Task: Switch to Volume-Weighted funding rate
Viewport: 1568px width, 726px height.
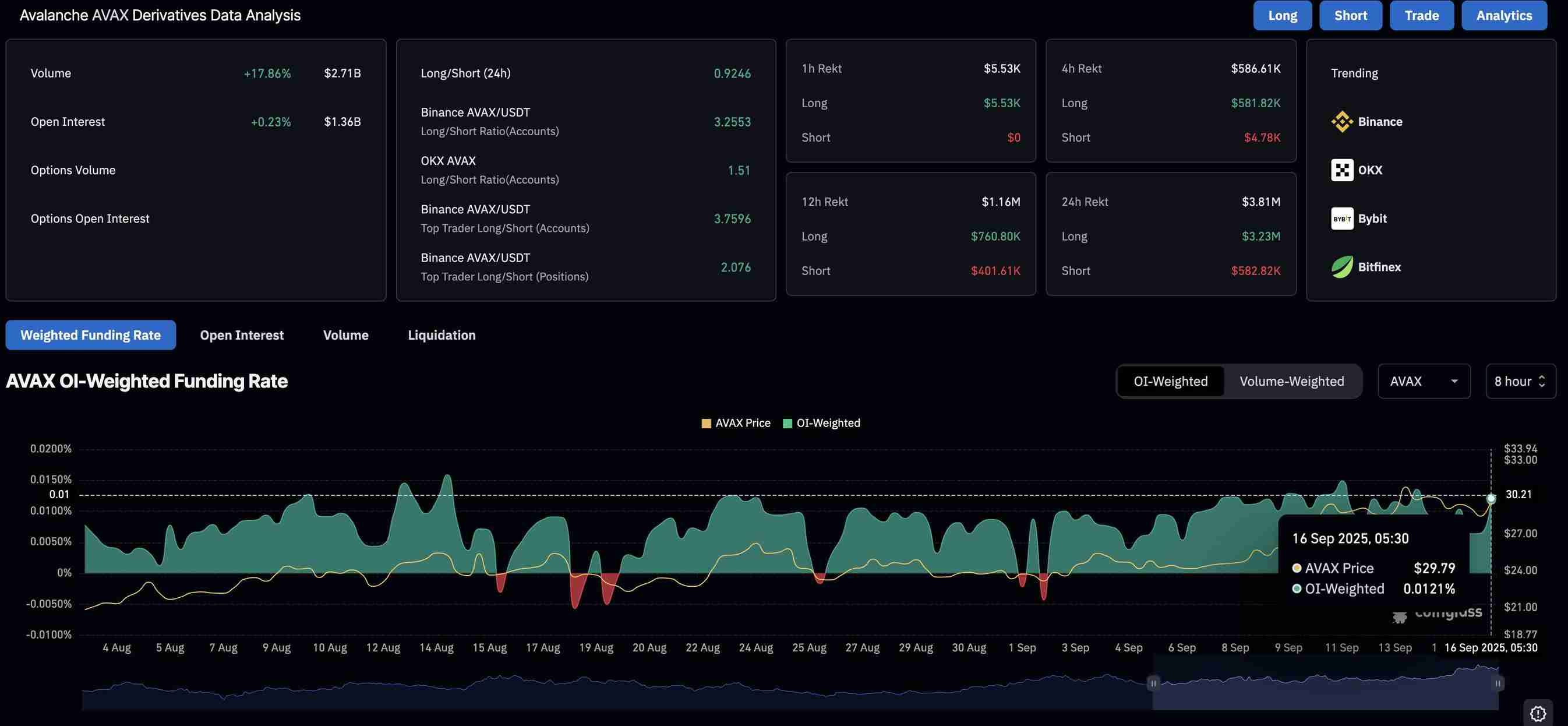Action: [x=1291, y=381]
